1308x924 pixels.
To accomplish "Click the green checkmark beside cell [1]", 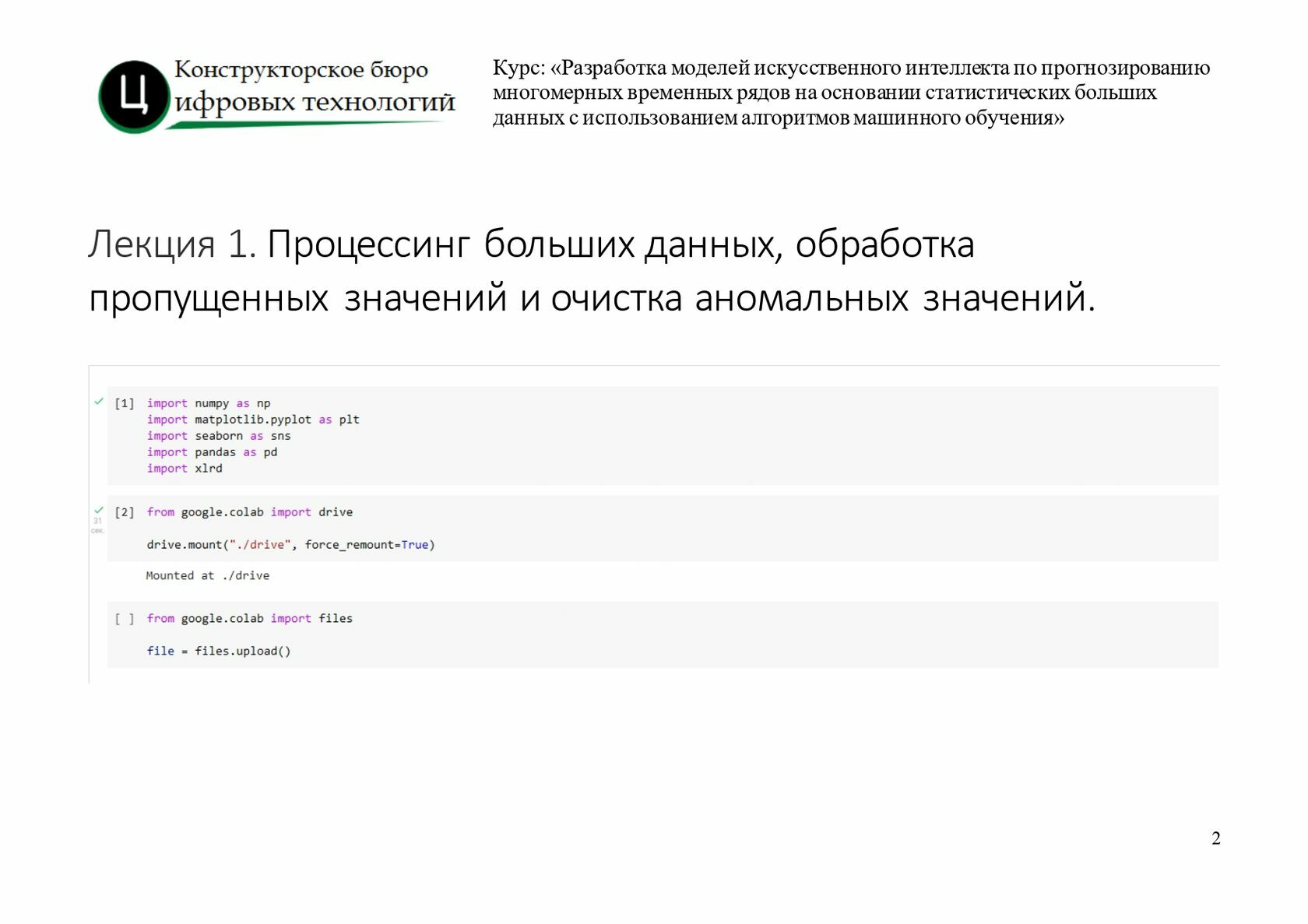I will pyautogui.click(x=99, y=402).
